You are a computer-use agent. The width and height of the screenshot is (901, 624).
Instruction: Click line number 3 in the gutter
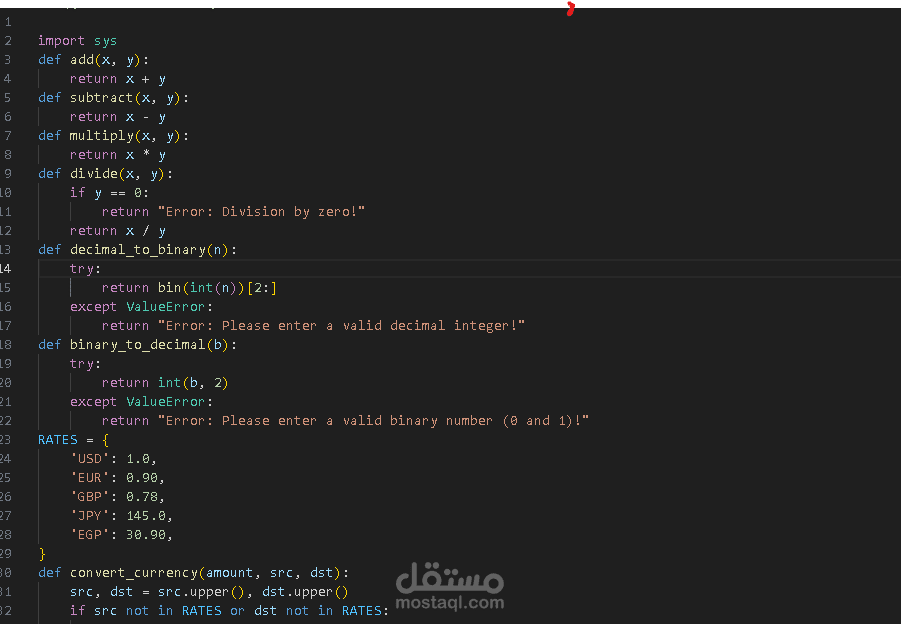coord(8,60)
